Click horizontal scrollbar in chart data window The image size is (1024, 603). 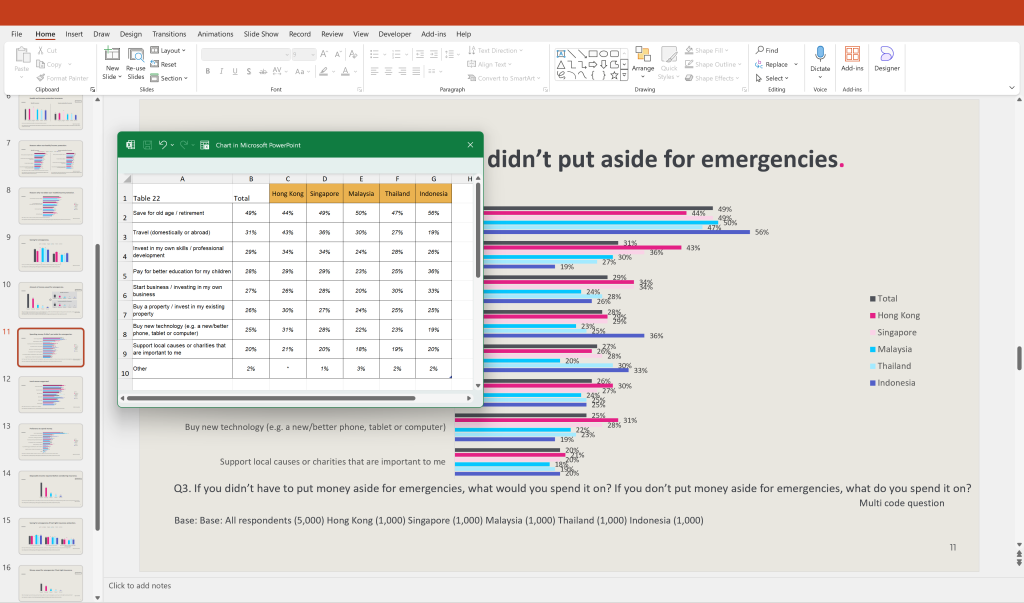point(270,398)
